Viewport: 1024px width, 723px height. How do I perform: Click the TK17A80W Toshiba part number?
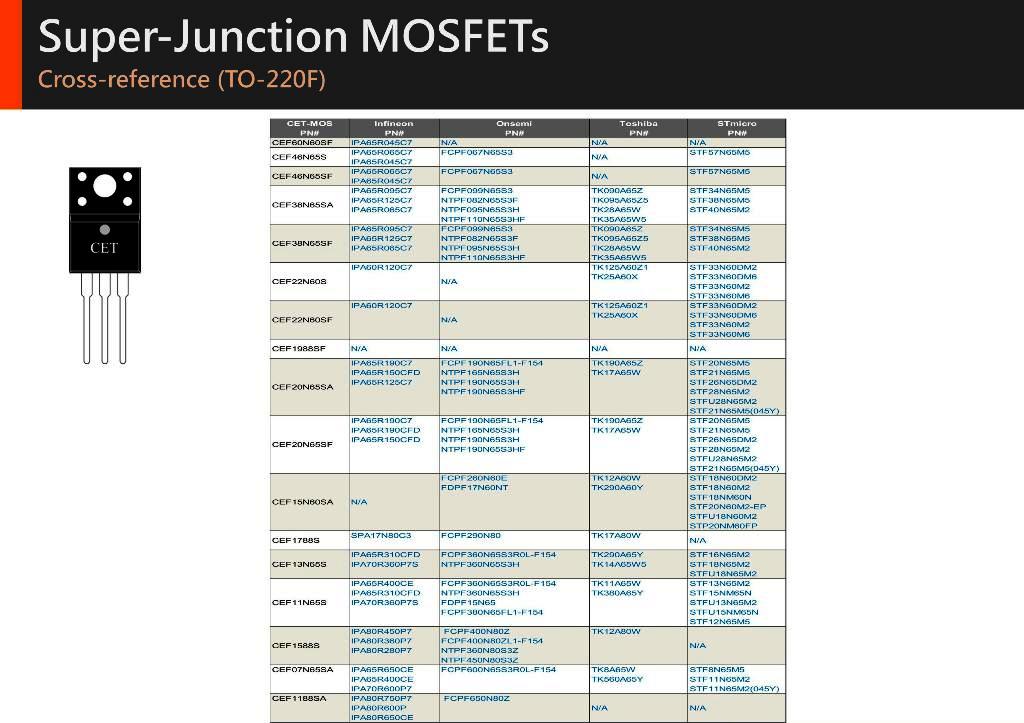pyautogui.click(x=616, y=536)
